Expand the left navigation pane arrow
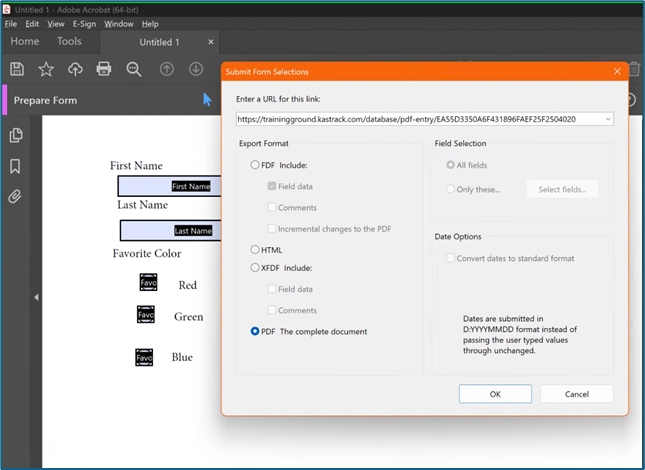The height and width of the screenshot is (470, 645). click(x=37, y=297)
